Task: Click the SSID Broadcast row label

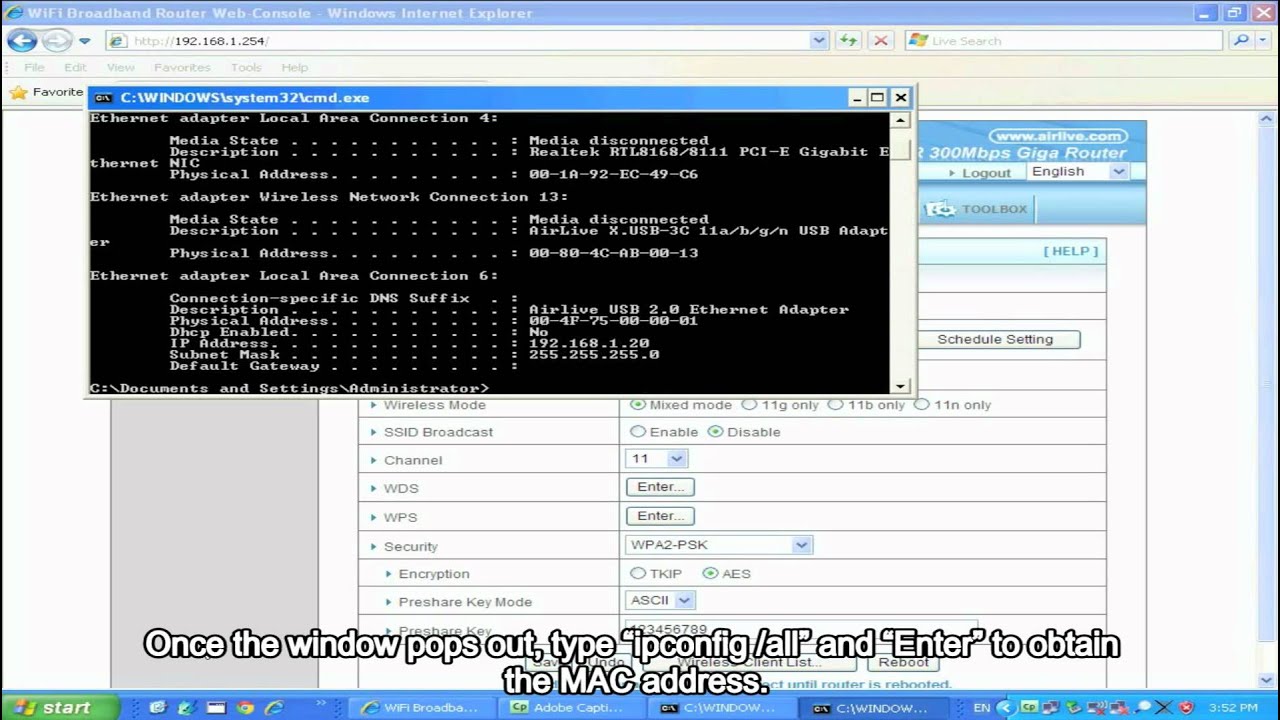Action: click(x=438, y=432)
